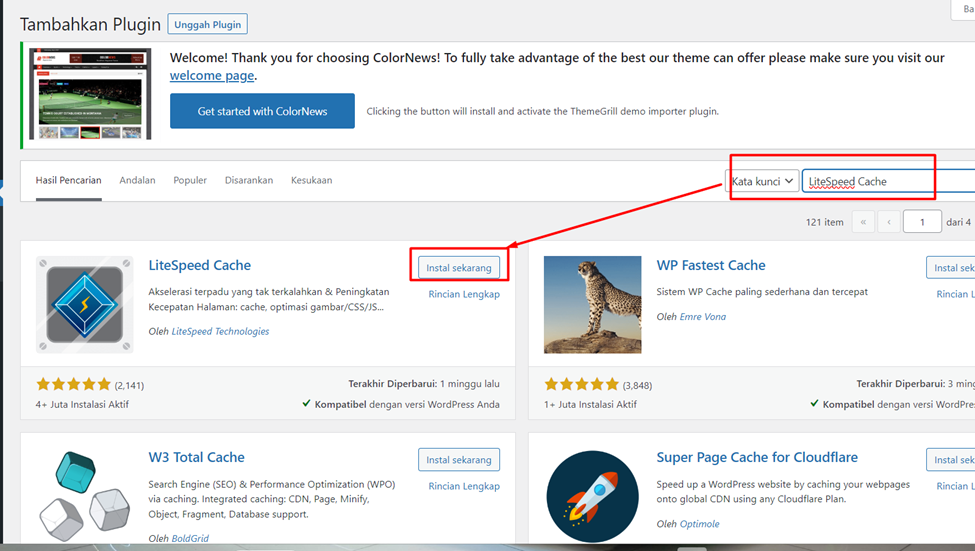975x551 pixels.
Task: Install the LiteSpeed Cache plugin now
Action: coord(459,268)
